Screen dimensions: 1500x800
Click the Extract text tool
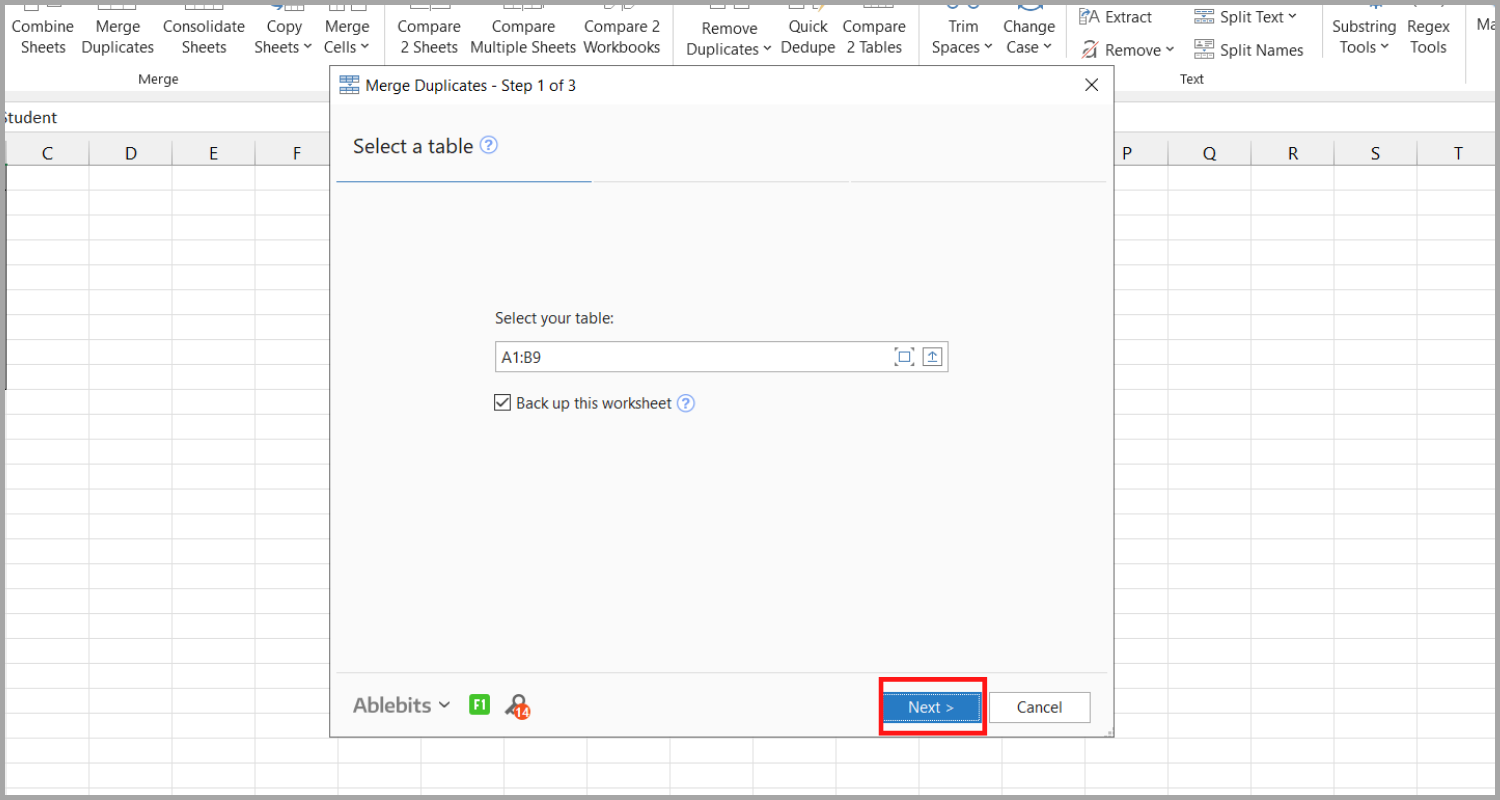(1115, 17)
